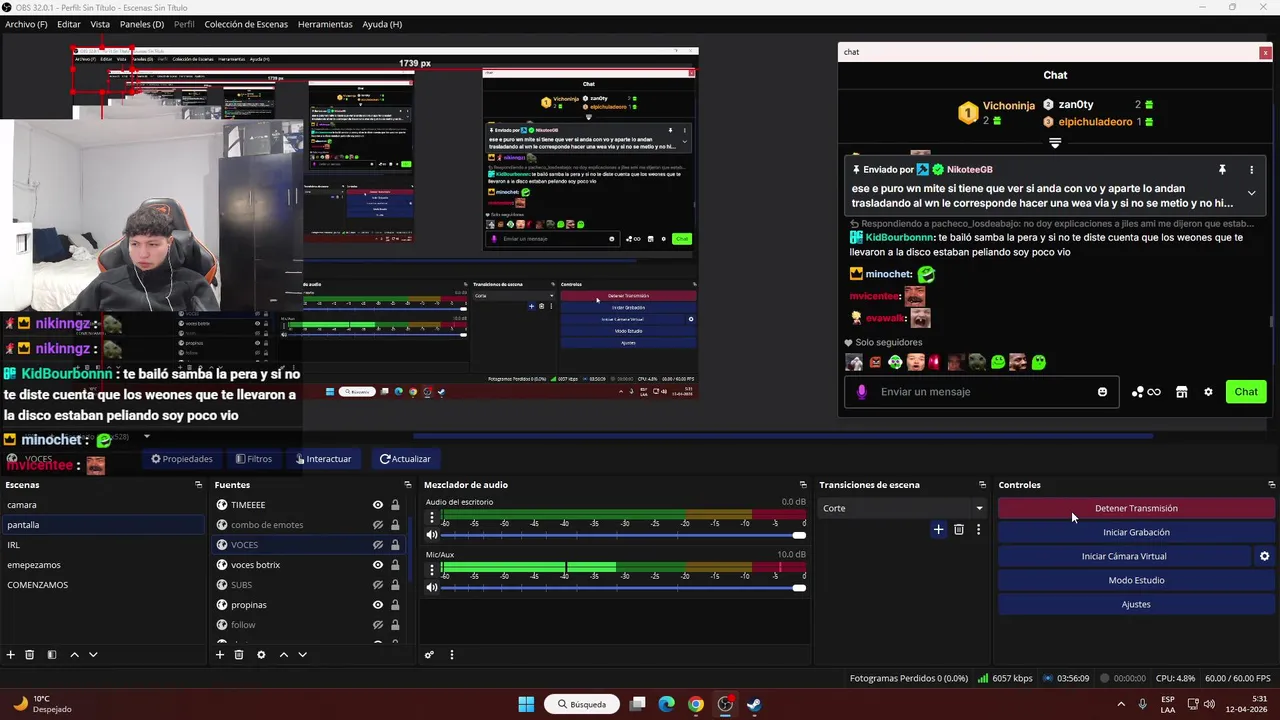Open the Corte transition dropdown
Image resolution: width=1280 pixels, height=720 pixels.
pyautogui.click(x=903, y=508)
